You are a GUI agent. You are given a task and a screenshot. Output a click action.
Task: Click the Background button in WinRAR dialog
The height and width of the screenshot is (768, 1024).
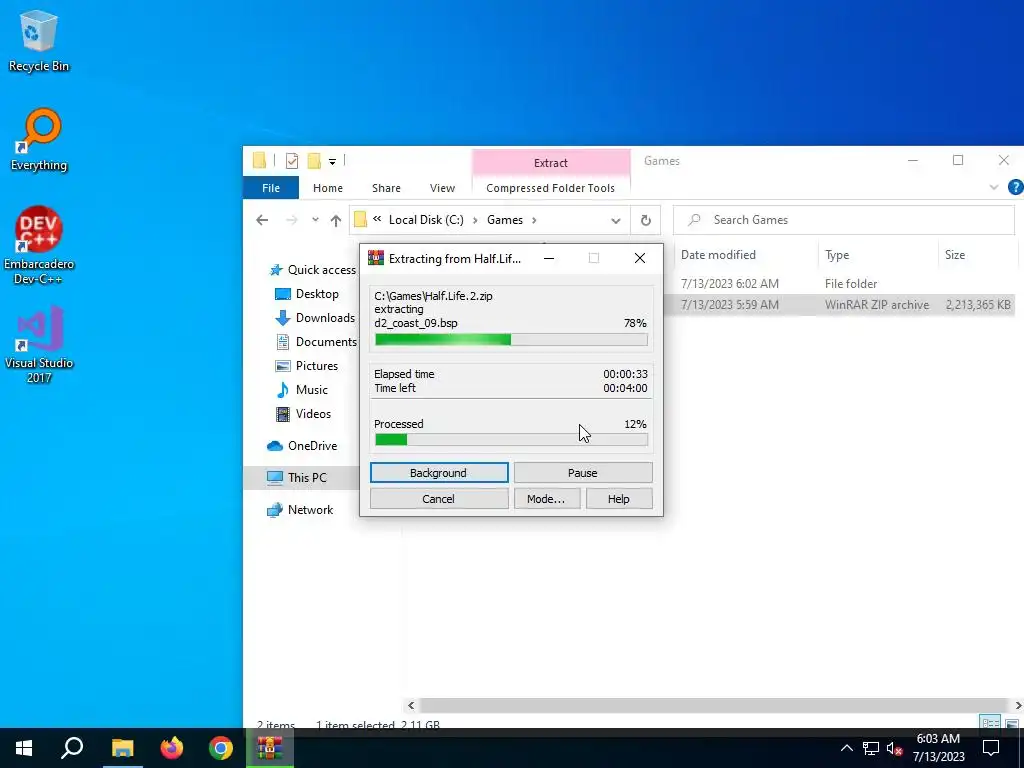[x=439, y=473]
